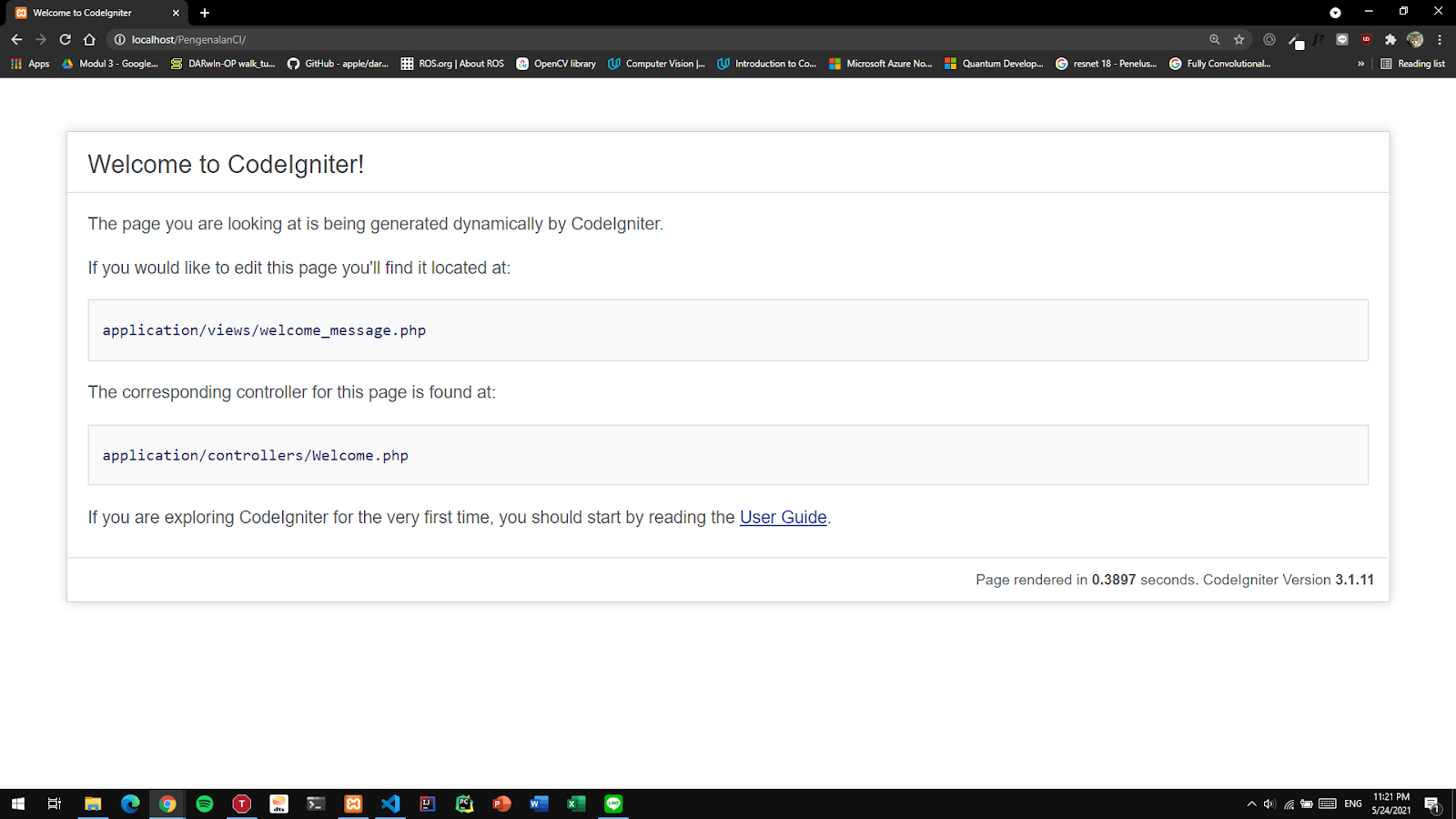Open the red T app on taskbar

click(x=242, y=804)
